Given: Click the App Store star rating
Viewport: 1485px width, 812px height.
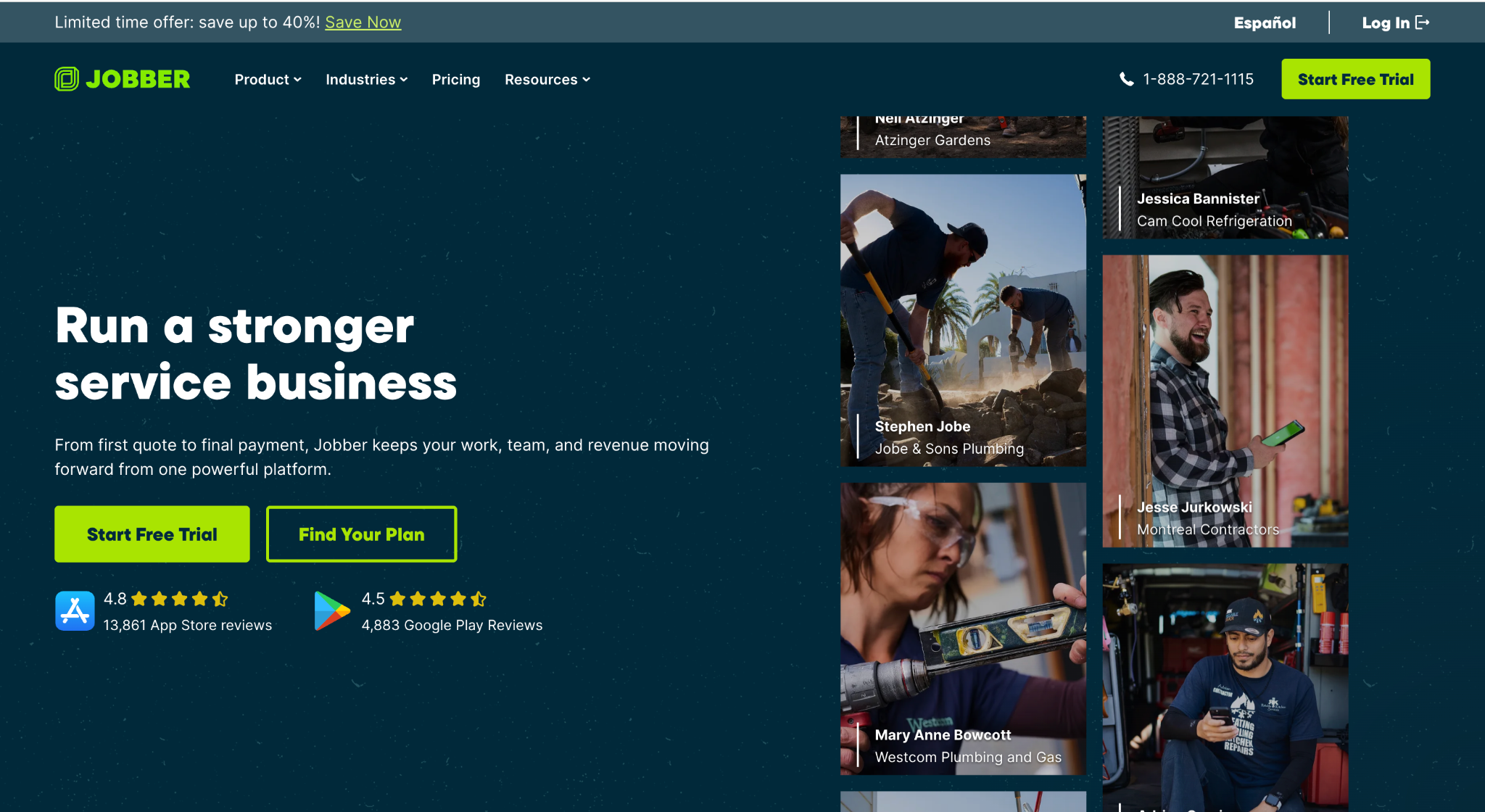Looking at the screenshot, I should coord(180,599).
